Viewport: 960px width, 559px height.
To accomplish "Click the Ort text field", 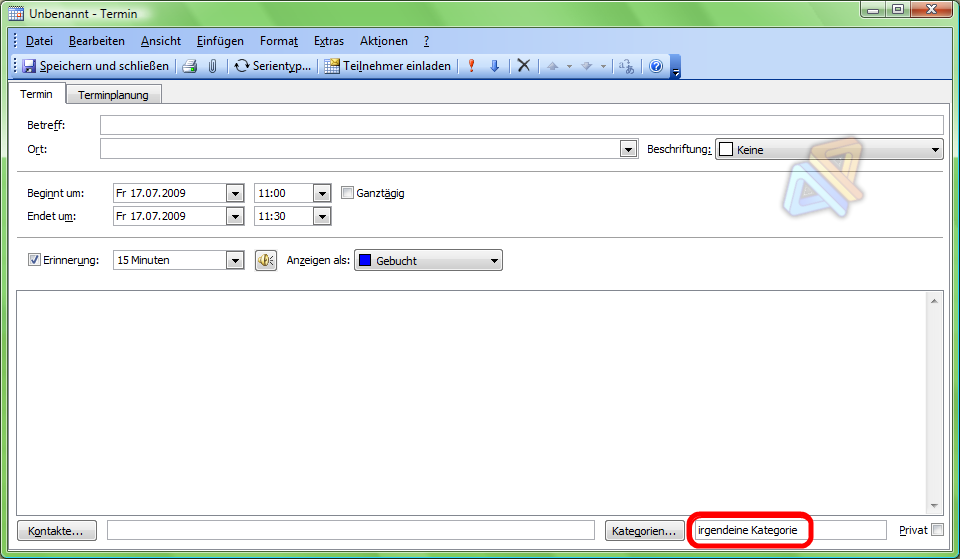I will 361,149.
